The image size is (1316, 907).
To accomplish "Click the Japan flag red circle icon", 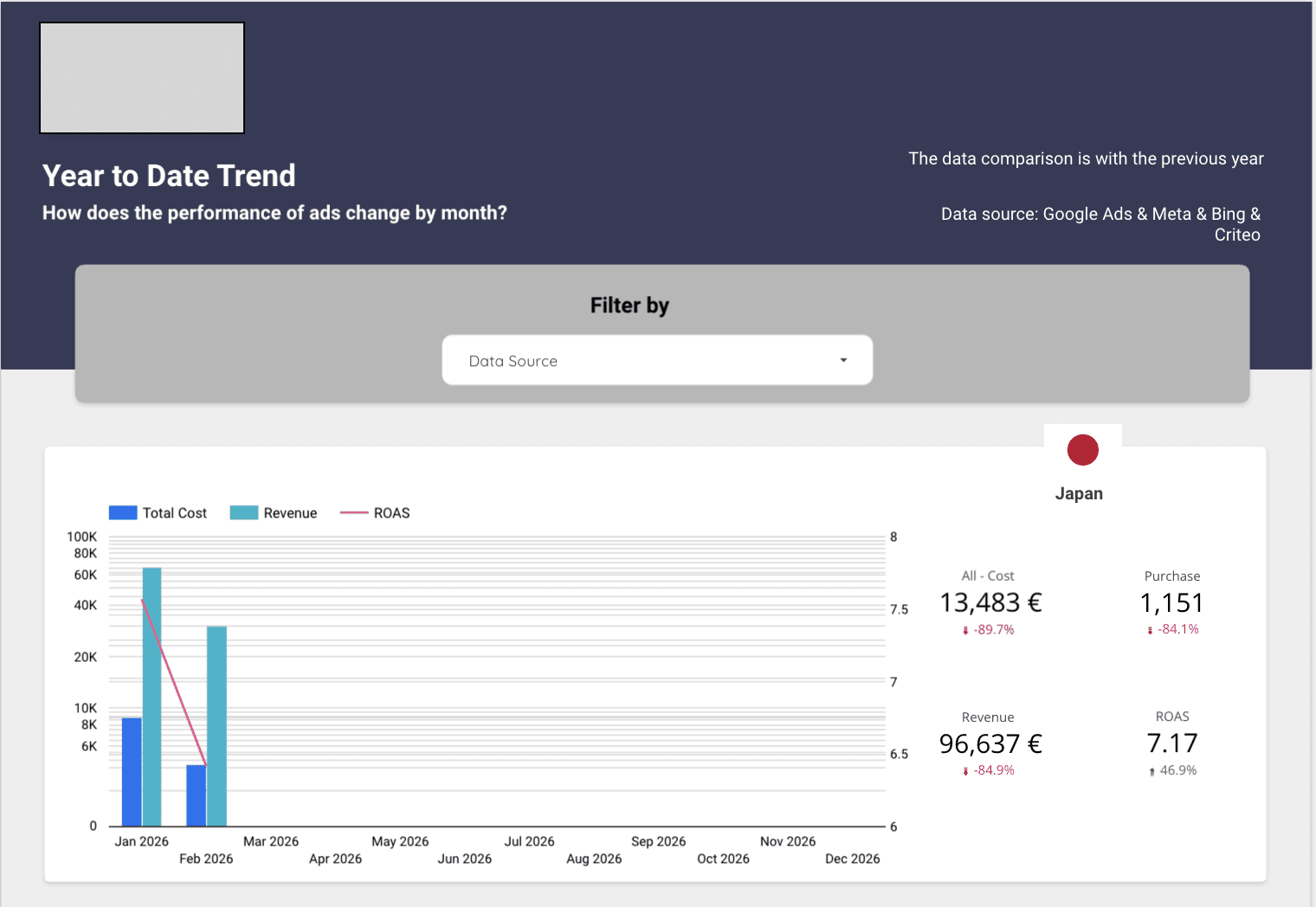I will click(1082, 450).
